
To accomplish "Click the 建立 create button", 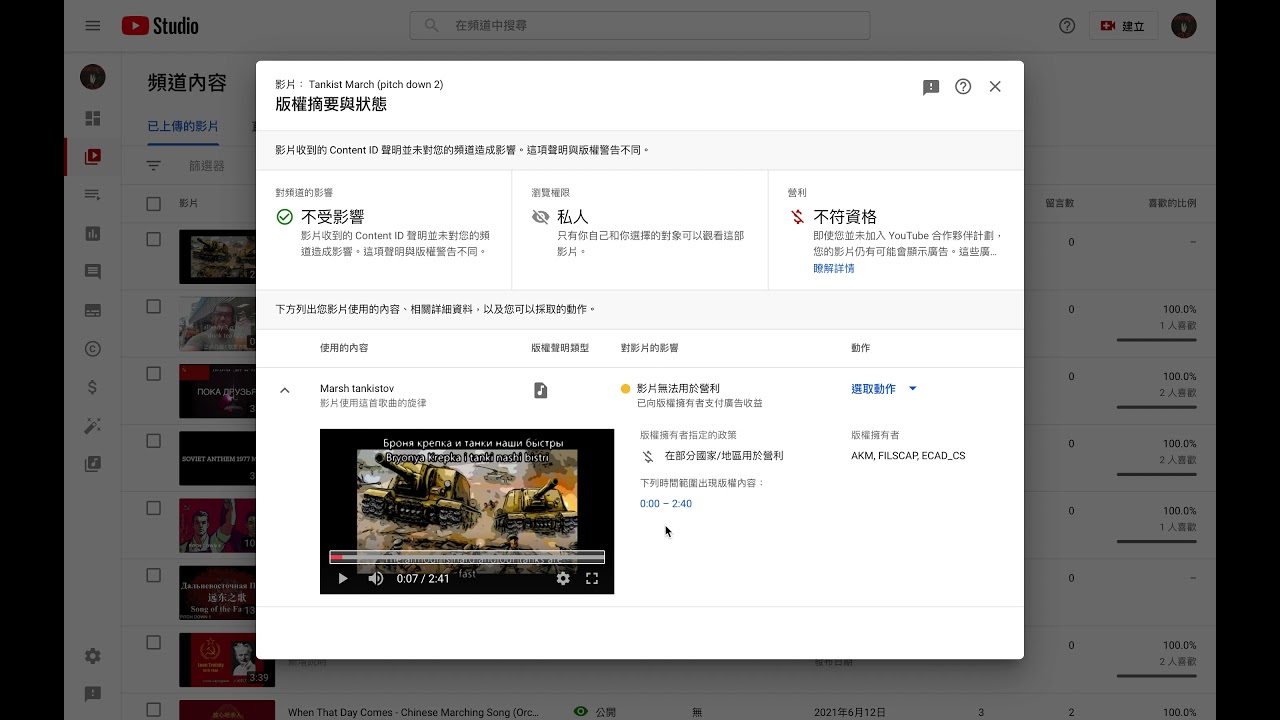I will tap(1123, 26).
